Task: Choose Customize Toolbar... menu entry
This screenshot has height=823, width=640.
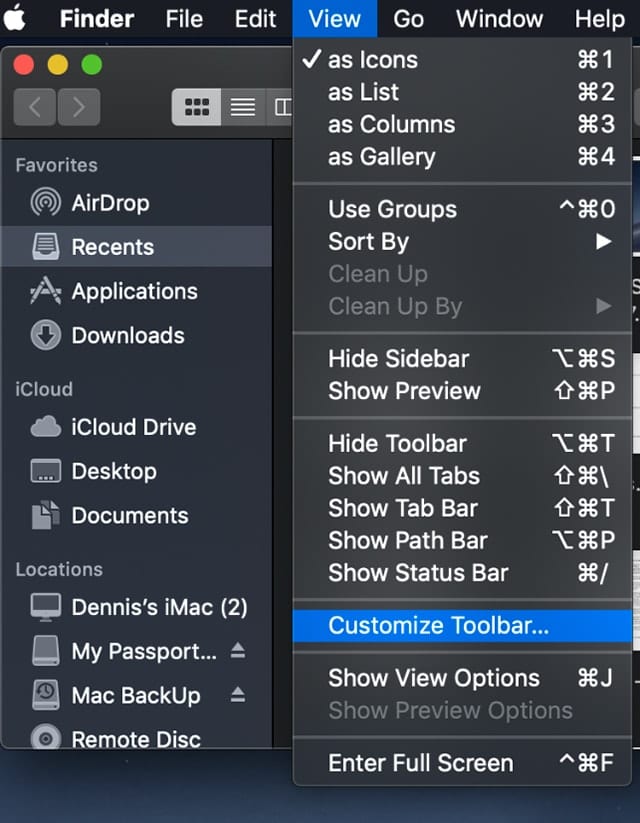Action: tap(438, 626)
